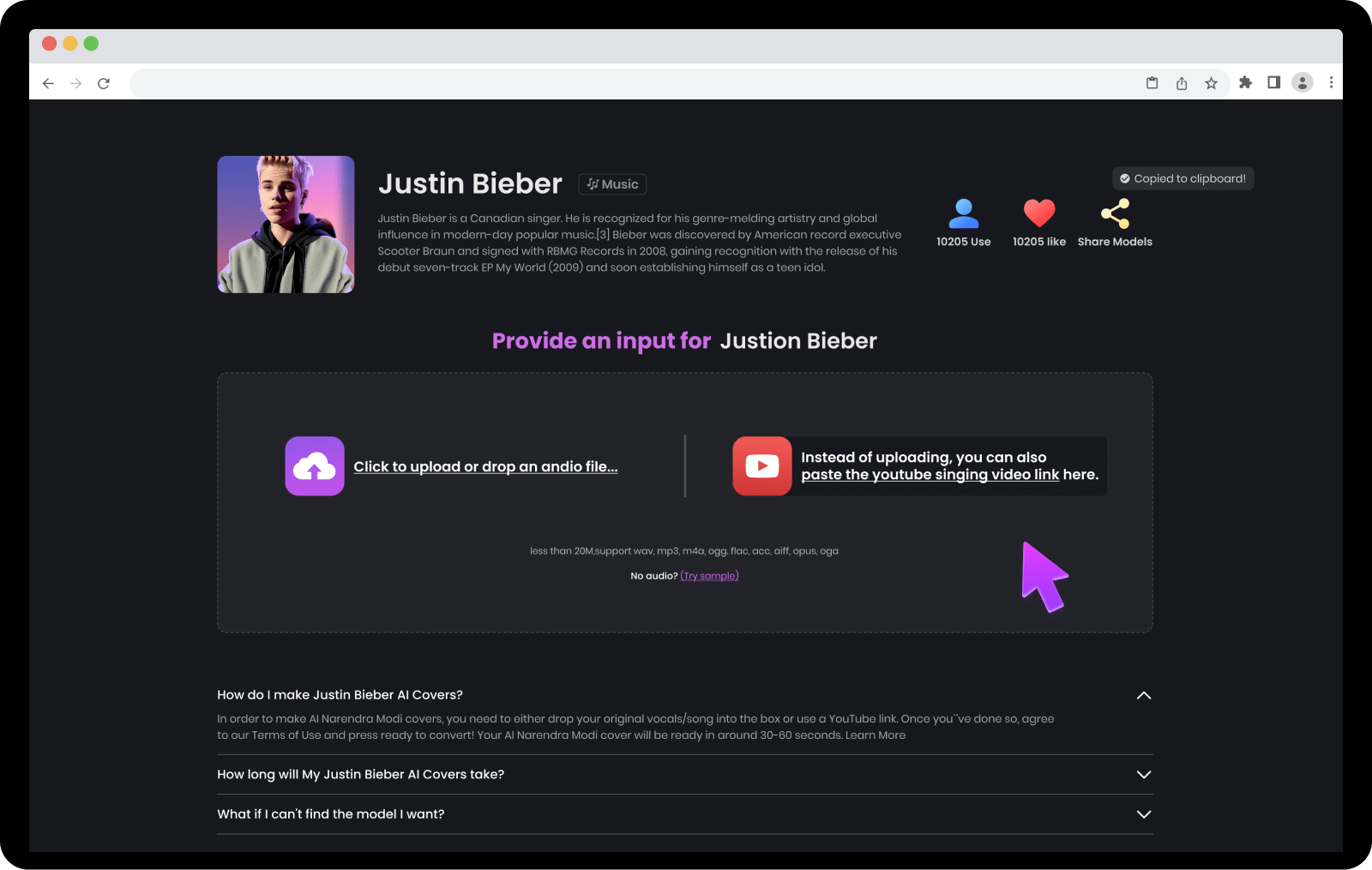Image resolution: width=1372 pixels, height=870 pixels.
Task: Like the model with the red heart
Action: tap(1039, 213)
